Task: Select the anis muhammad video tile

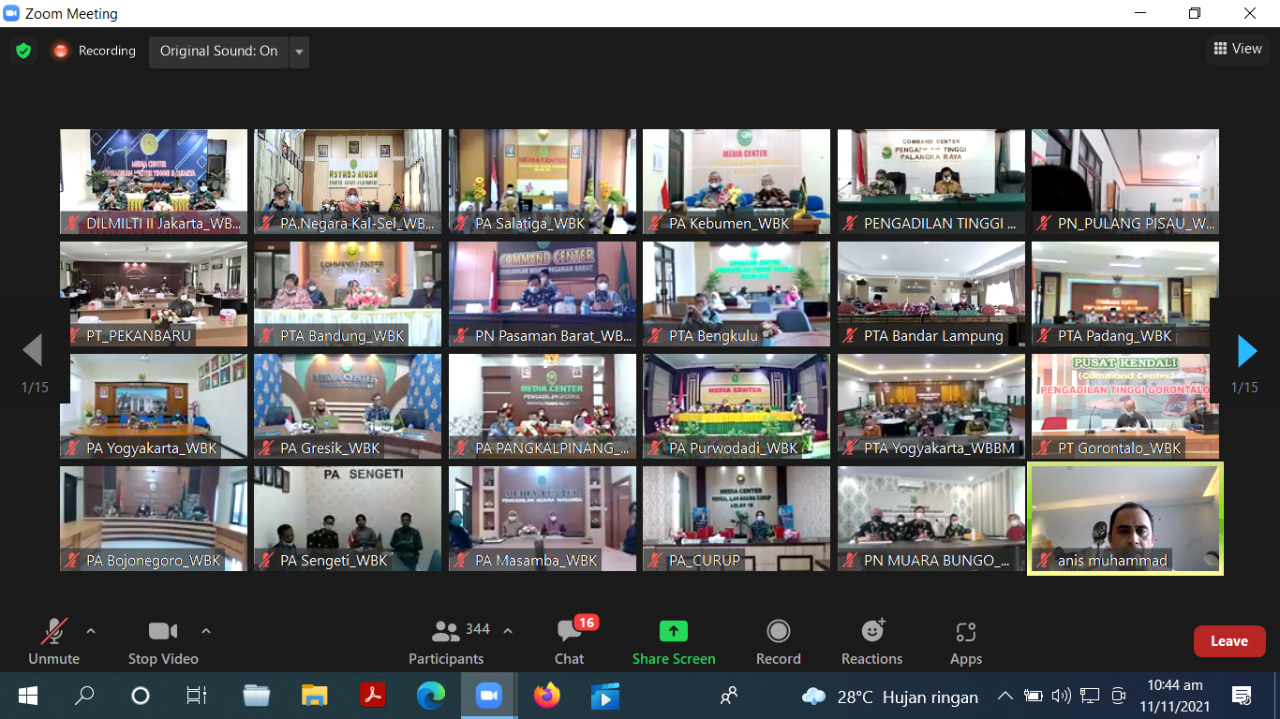Action: pos(1124,518)
